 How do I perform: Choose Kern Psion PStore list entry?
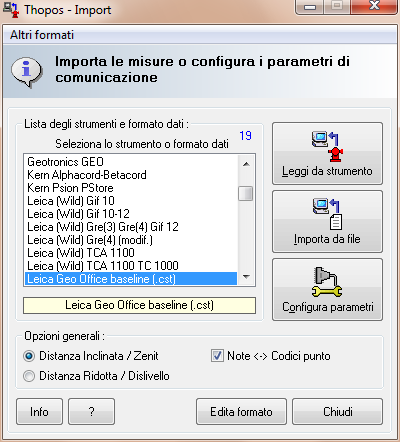tap(70, 188)
